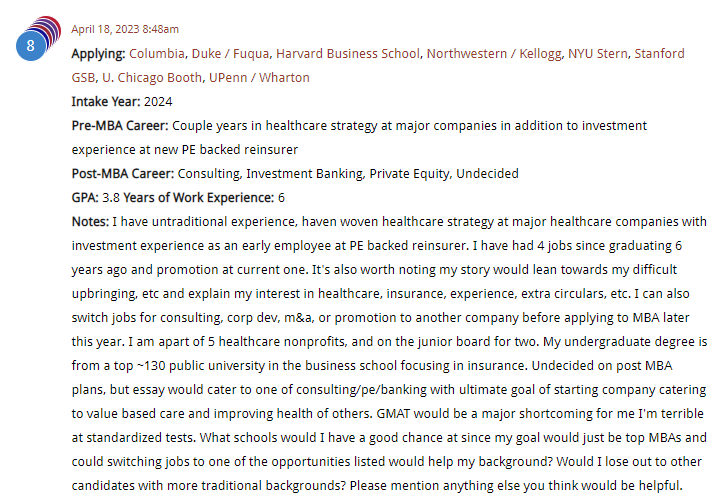
Task: Click the "Post-MBA Career:" label
Action: point(123,173)
